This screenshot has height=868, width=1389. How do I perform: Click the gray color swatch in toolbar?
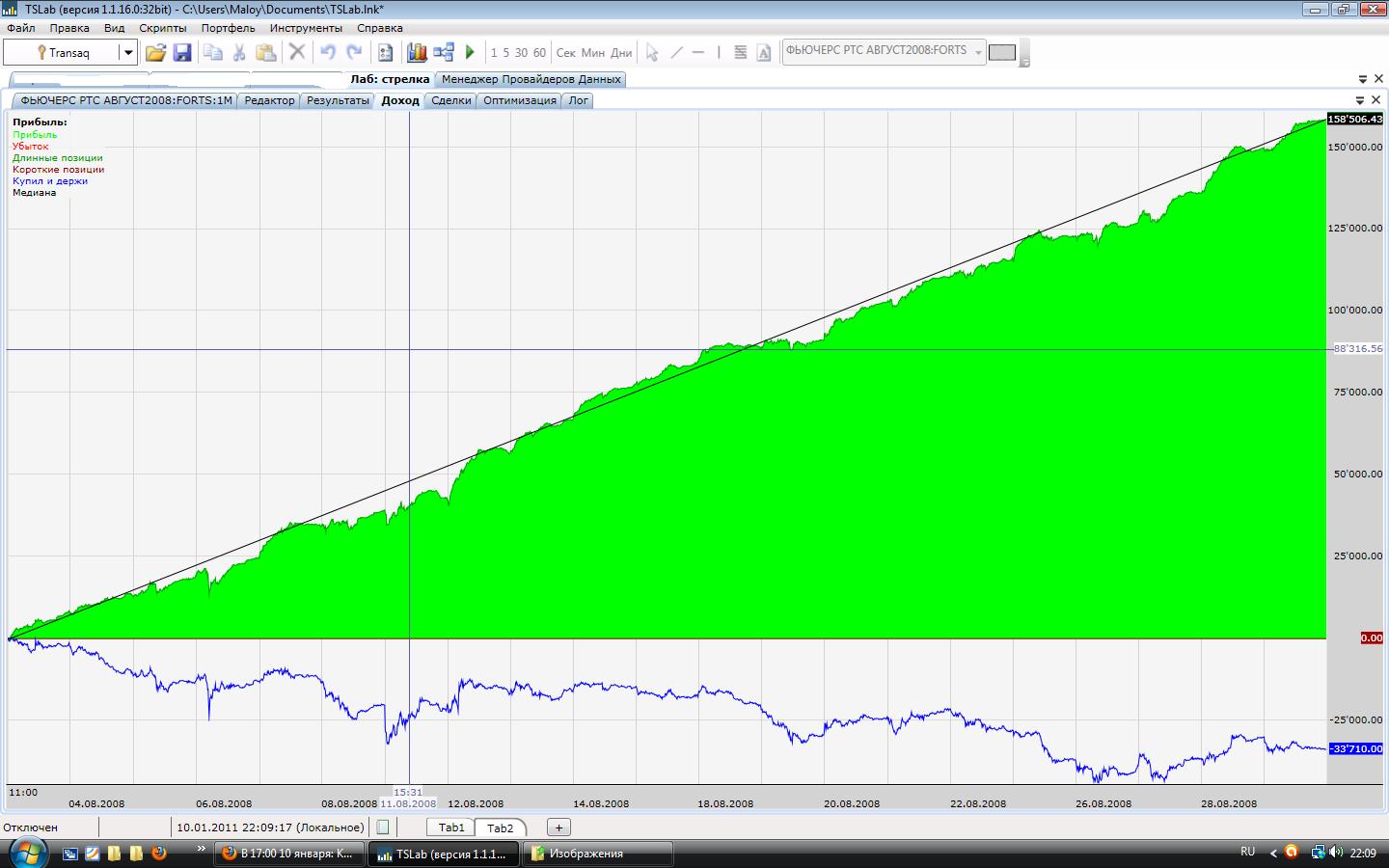1002,53
